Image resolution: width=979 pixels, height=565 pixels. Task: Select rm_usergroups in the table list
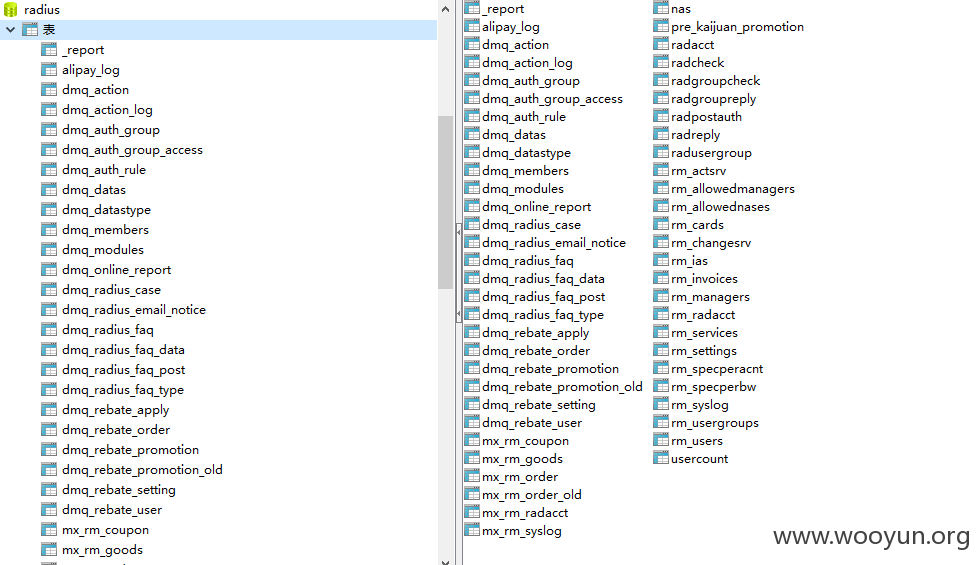[715, 423]
